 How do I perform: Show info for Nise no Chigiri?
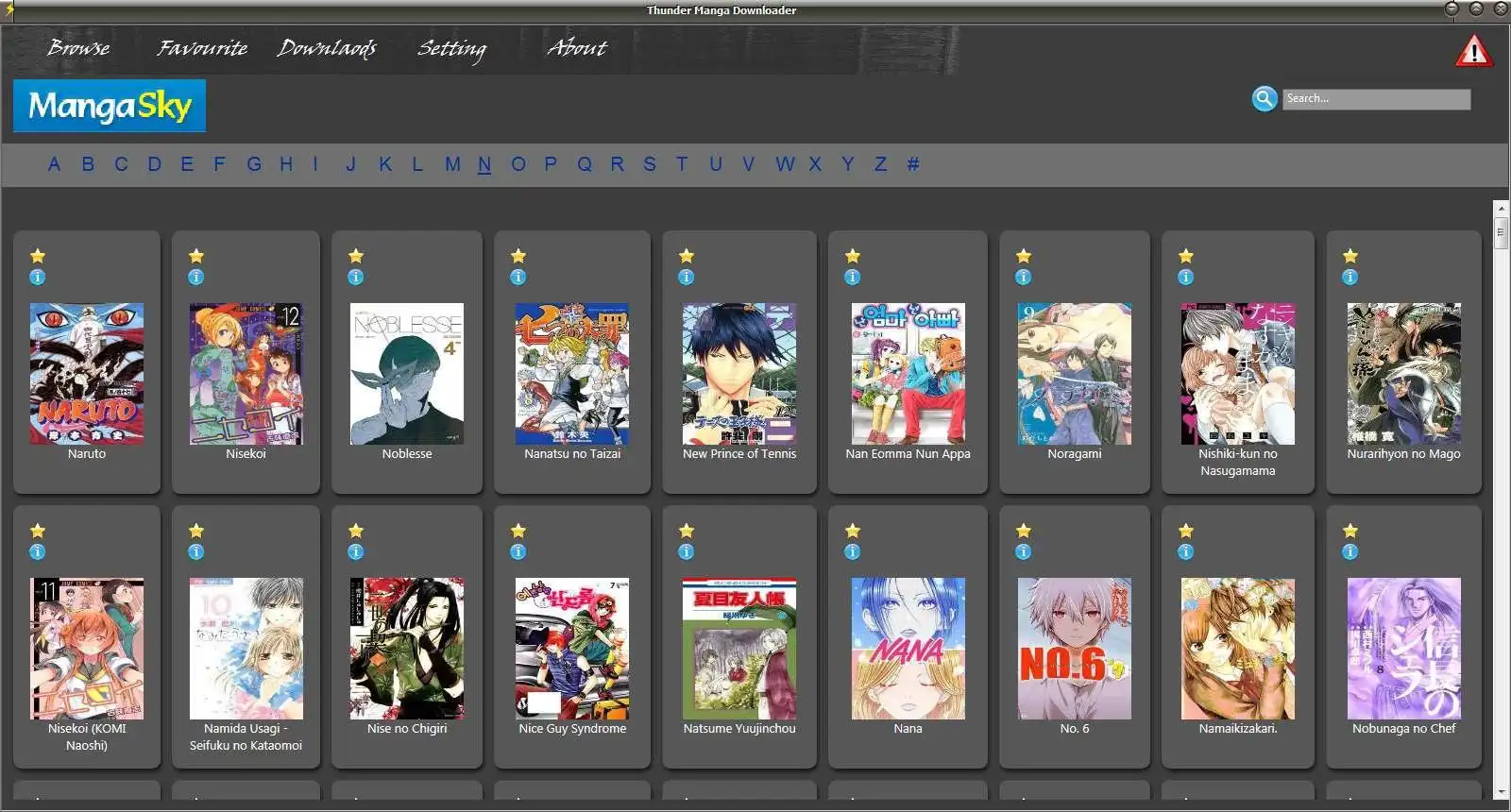click(356, 552)
